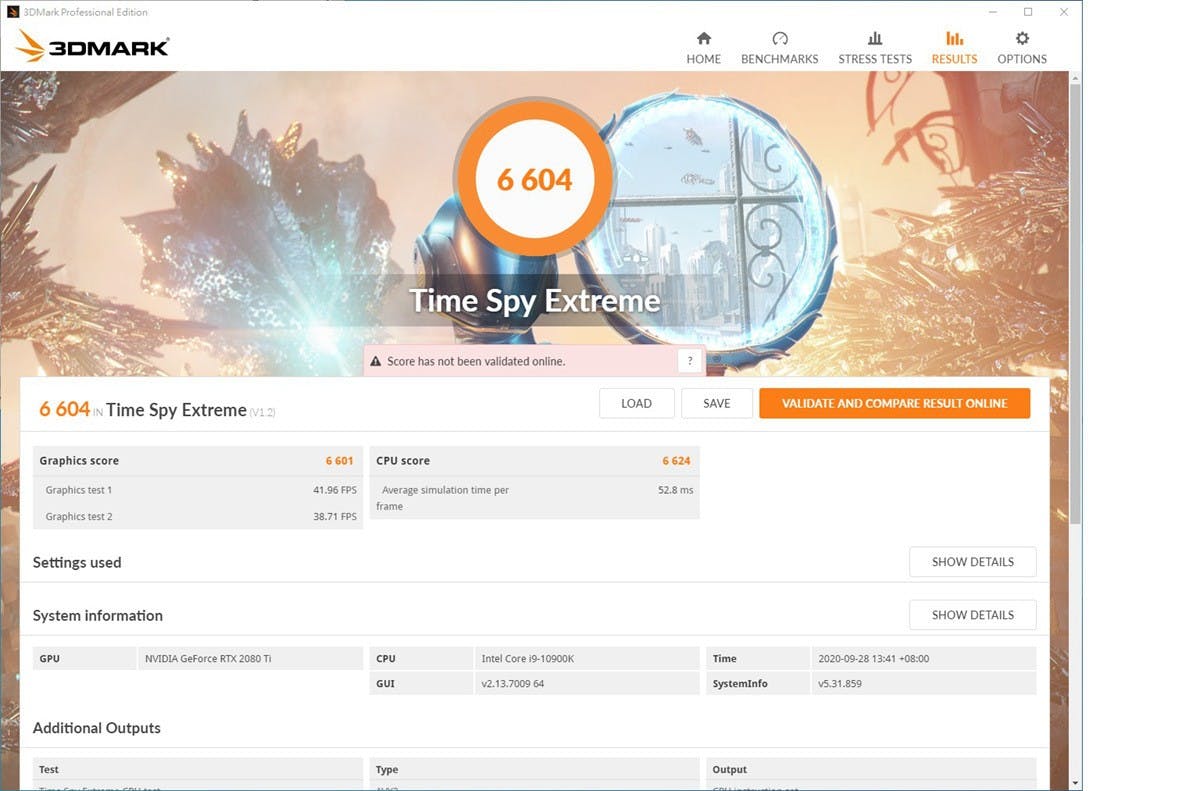Click the 52.8 ms value
The width and height of the screenshot is (1200, 791).
(x=675, y=490)
